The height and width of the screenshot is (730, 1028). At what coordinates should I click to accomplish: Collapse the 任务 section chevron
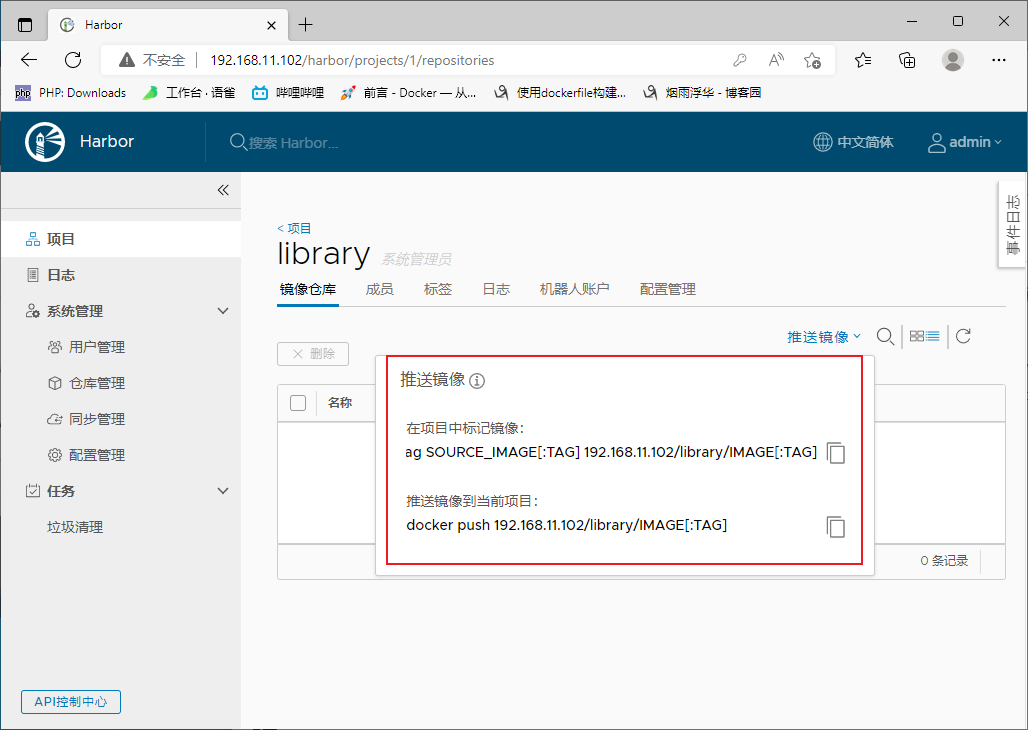pos(223,491)
